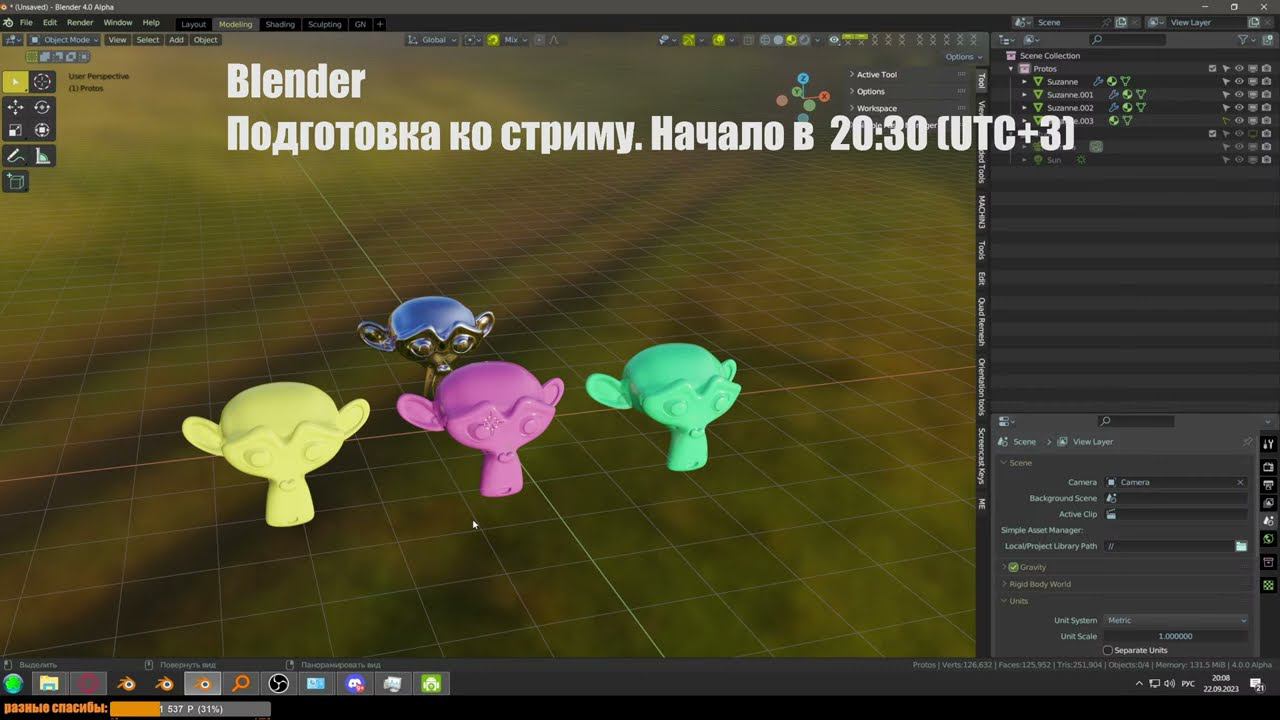Enable the Separate Units checkbox
The height and width of the screenshot is (720, 1280).
(x=1108, y=650)
